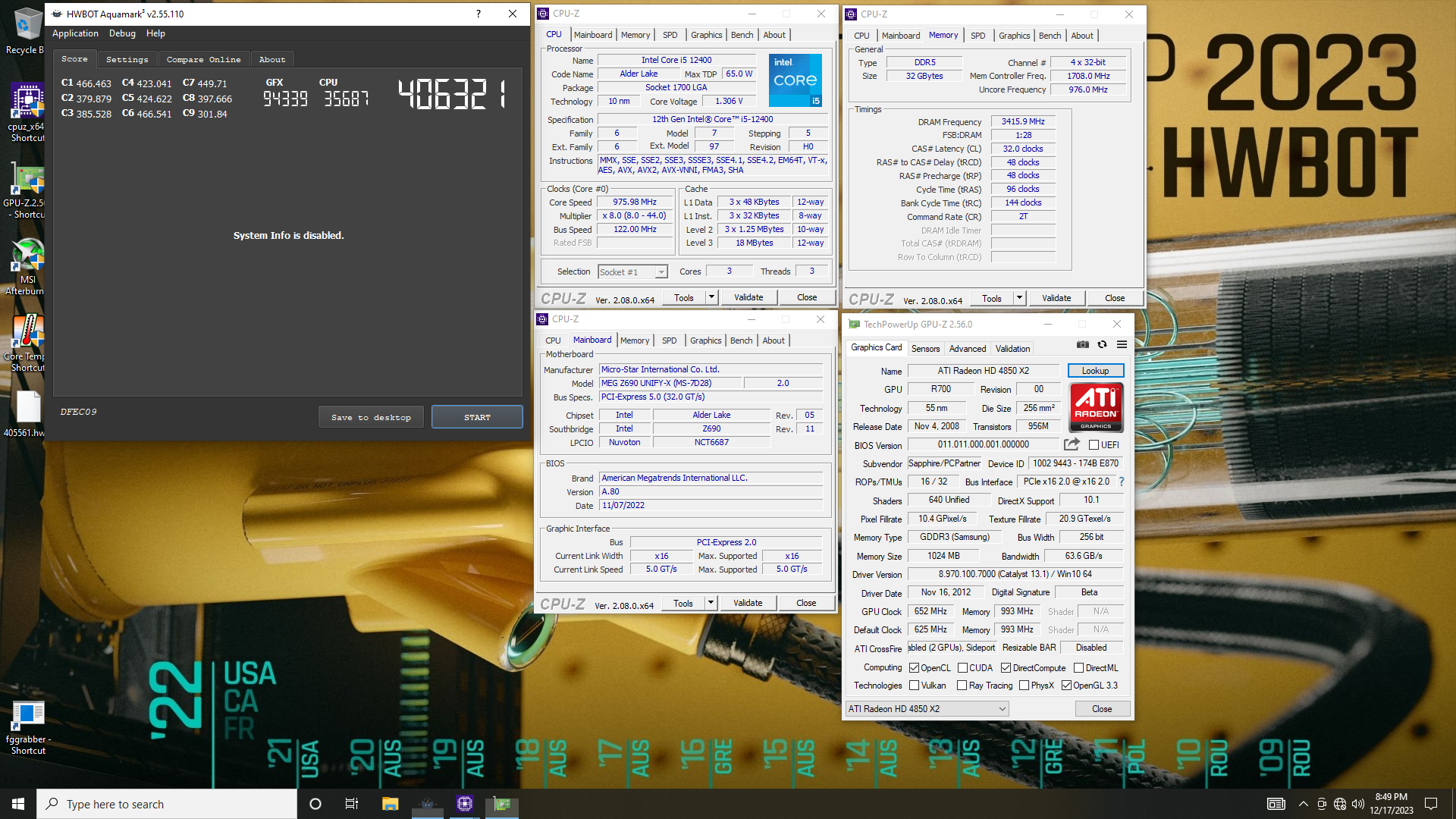Expand Tools dropdown arrow in Mainboard tab window
Image resolution: width=1456 pixels, height=819 pixels.
coord(711,603)
